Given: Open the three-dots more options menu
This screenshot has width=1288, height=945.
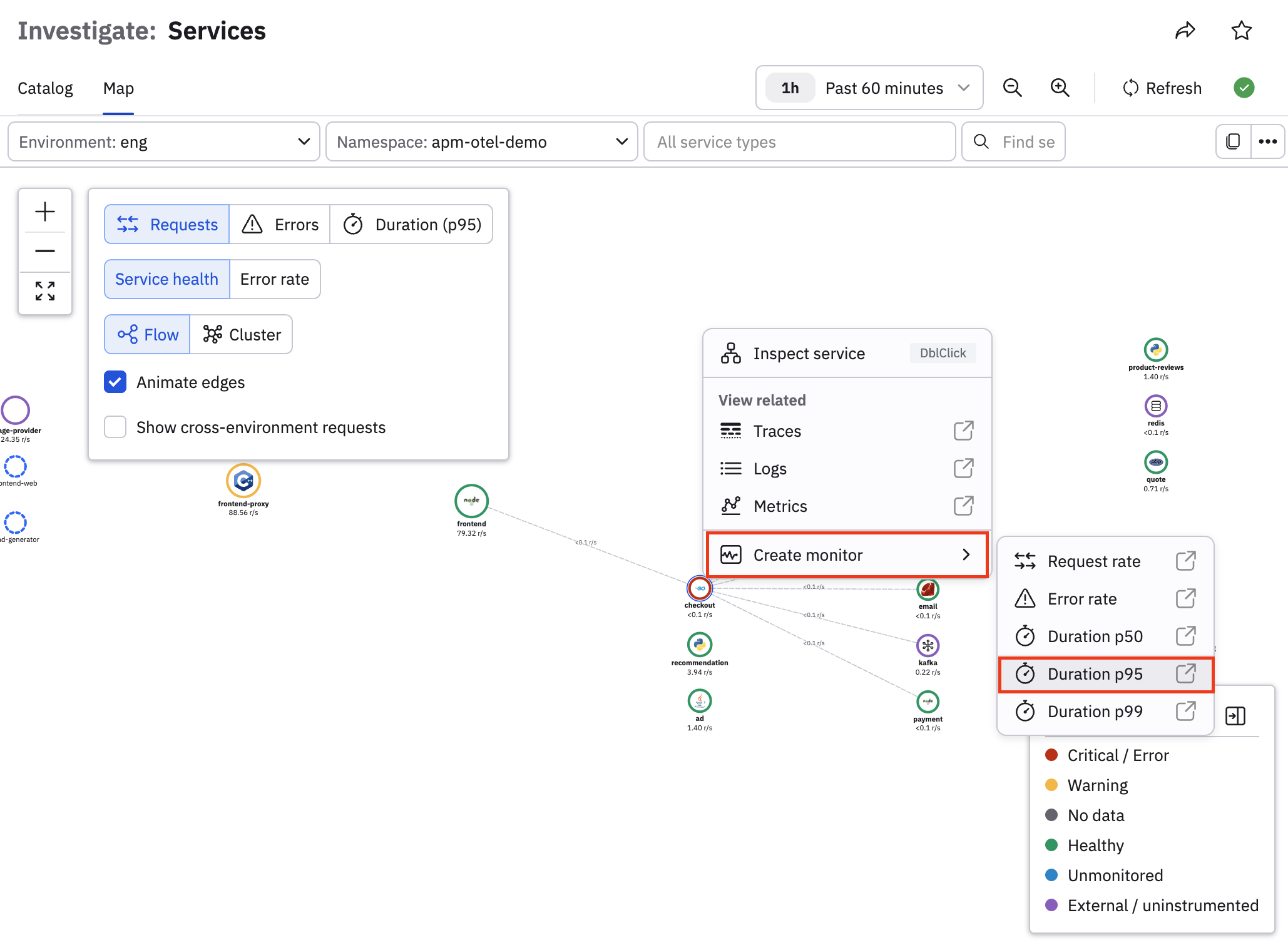Looking at the screenshot, I should (x=1267, y=141).
